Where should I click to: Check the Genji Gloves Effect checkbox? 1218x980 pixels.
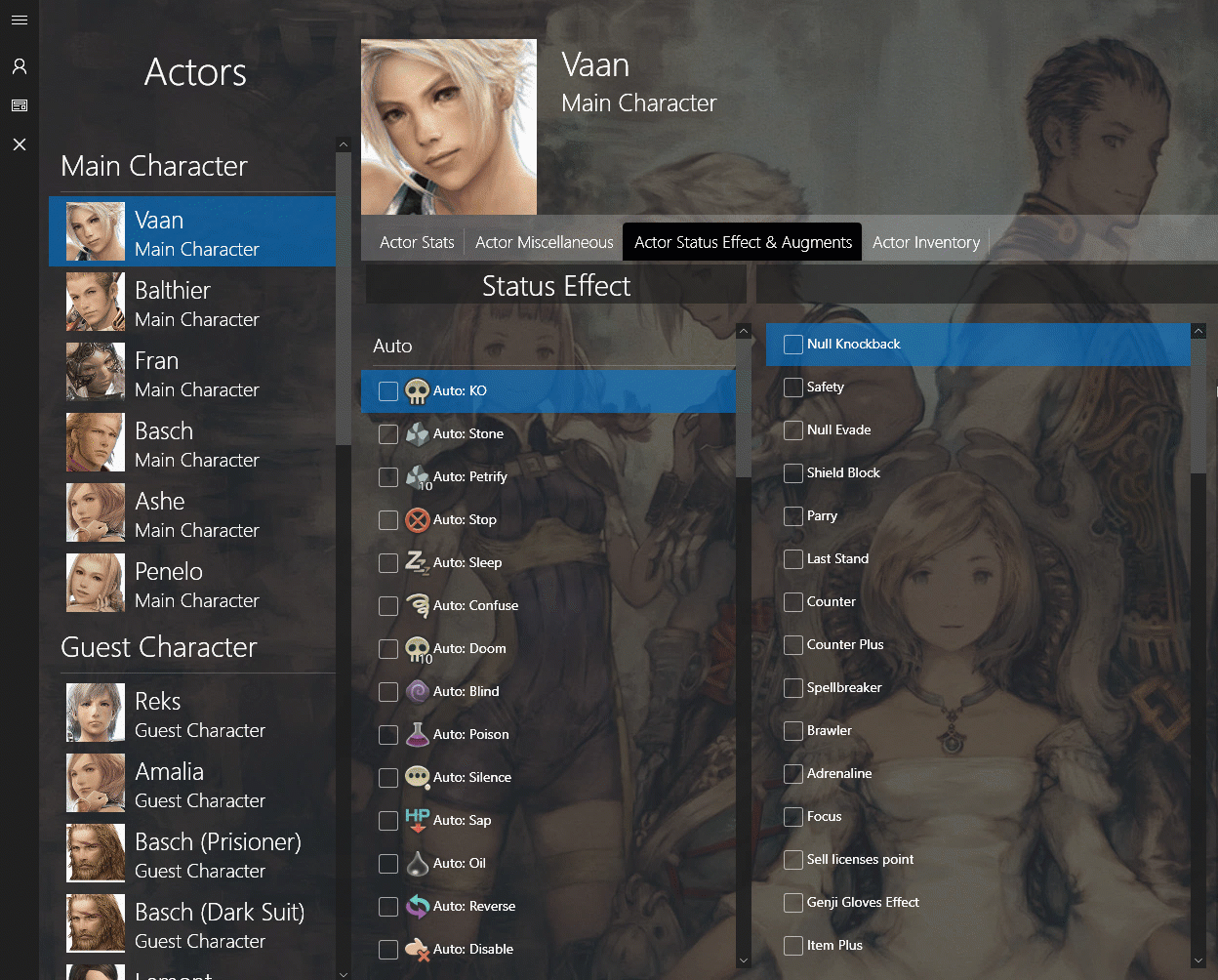(x=793, y=903)
